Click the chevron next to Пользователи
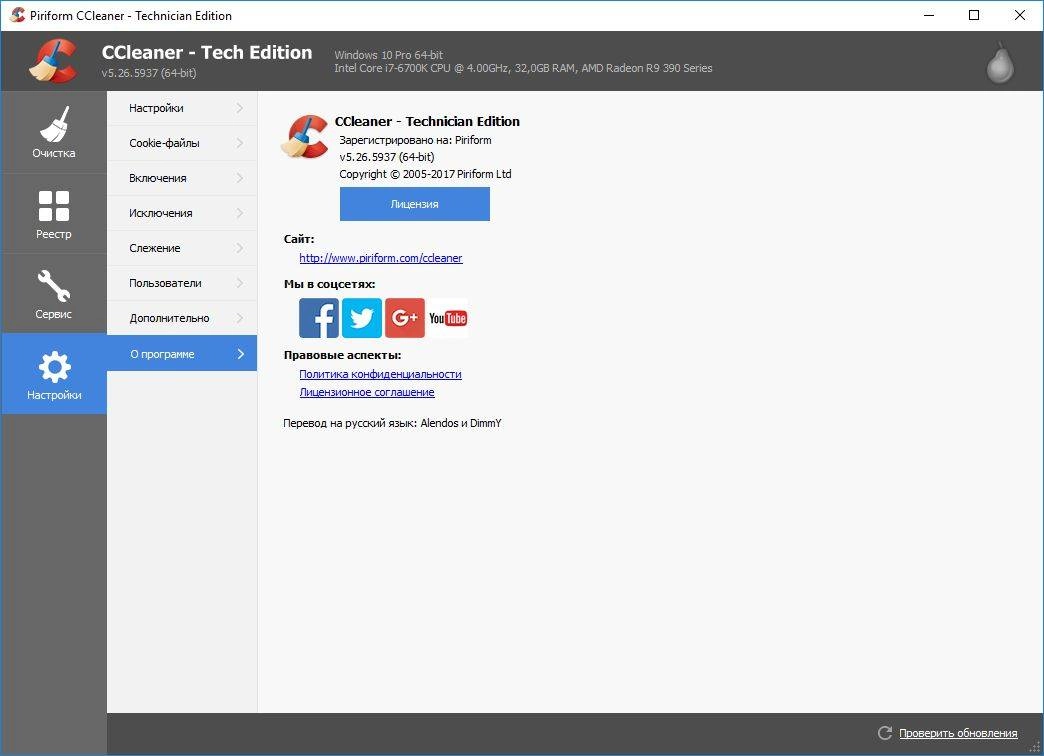 coord(240,283)
